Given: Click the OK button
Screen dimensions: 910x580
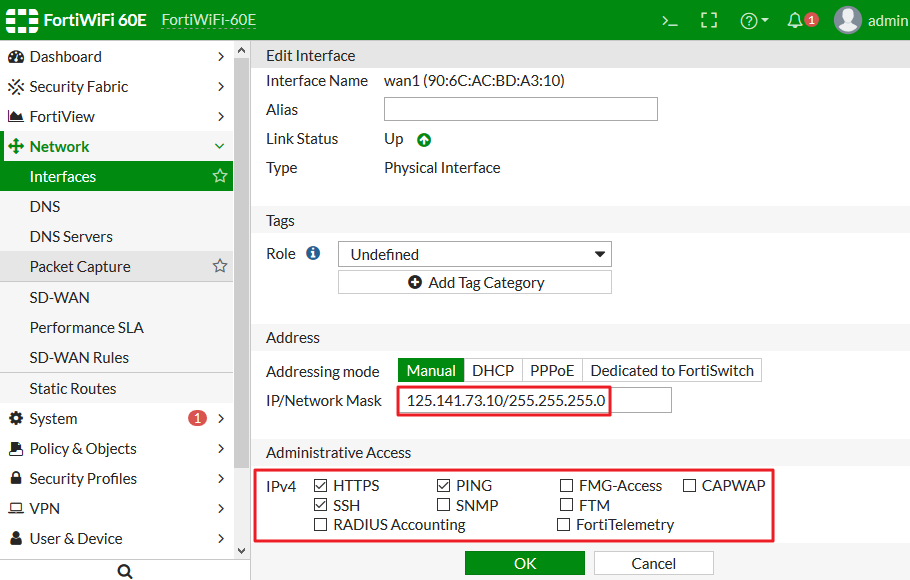Looking at the screenshot, I should tap(525, 563).
